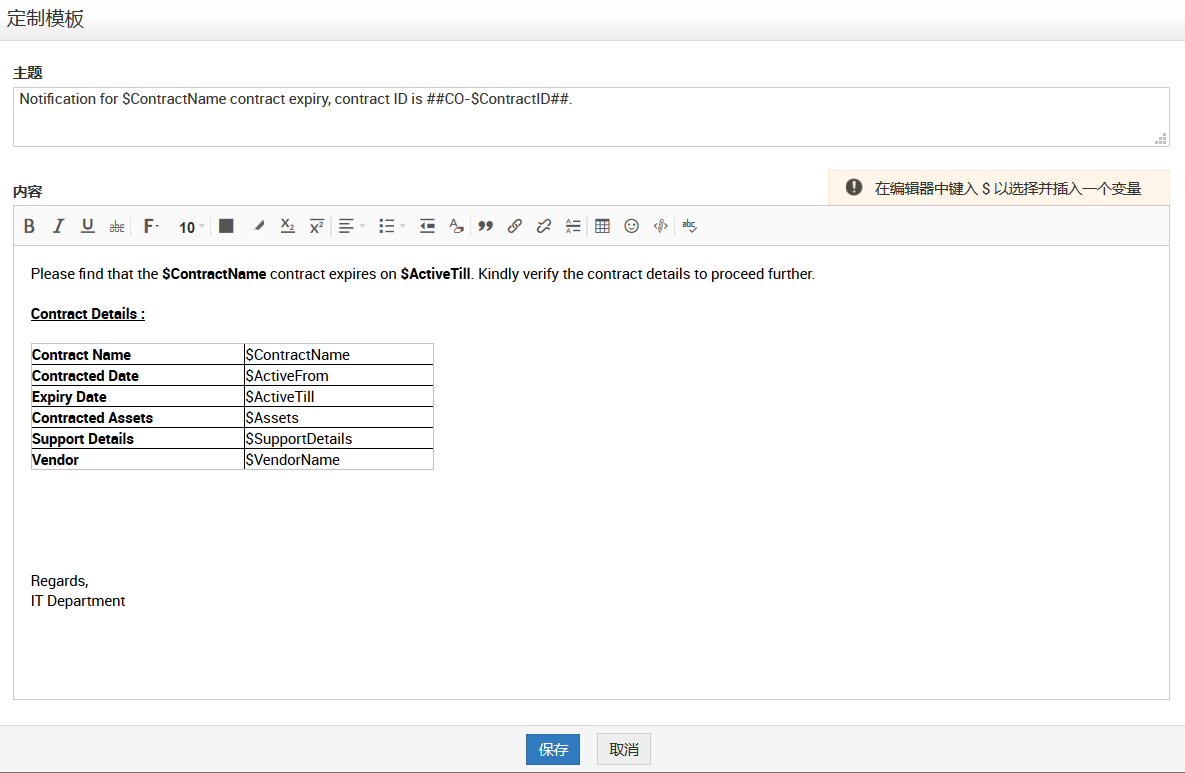Click the bold $ActiveTill variable in the sentence
Viewport: 1185px width, 773px height.
coord(435,274)
